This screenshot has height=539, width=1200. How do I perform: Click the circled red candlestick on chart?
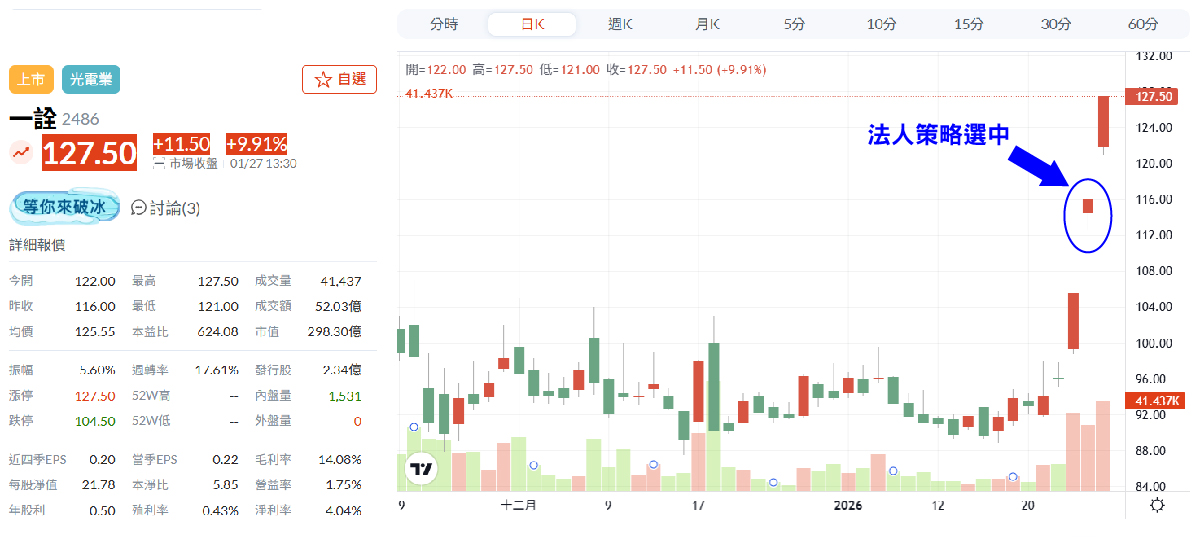1089,206
